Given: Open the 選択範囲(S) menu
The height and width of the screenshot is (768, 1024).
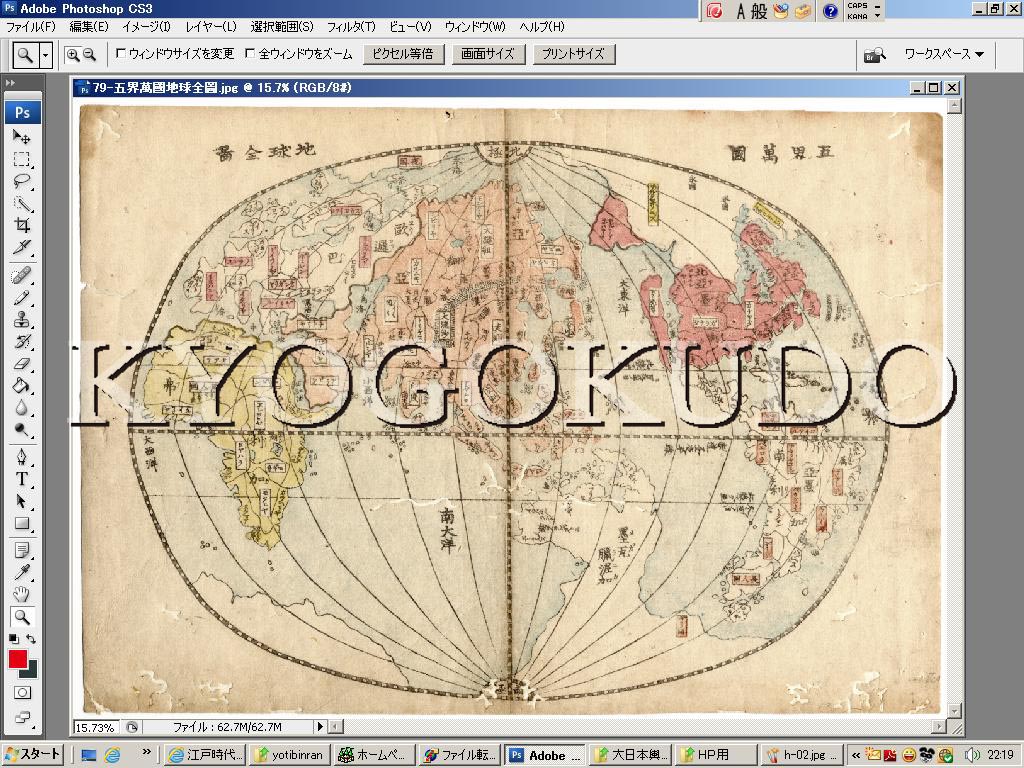Looking at the screenshot, I should tap(282, 27).
